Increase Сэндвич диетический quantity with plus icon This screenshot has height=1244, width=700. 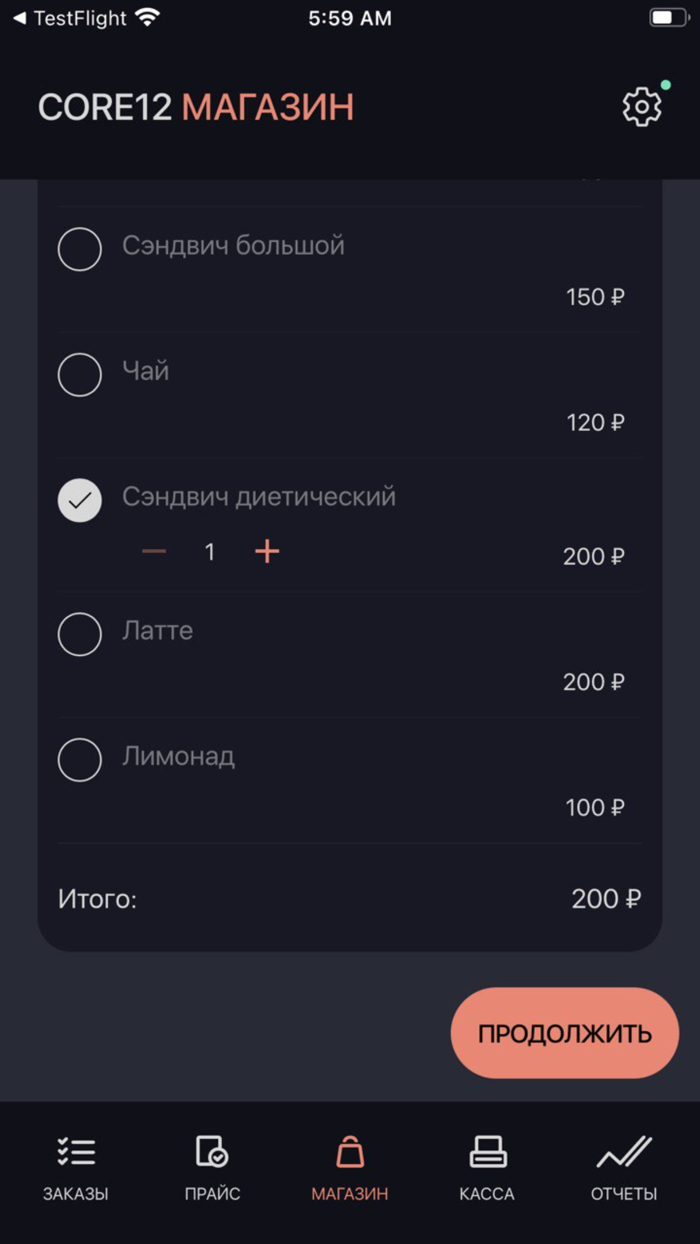(267, 551)
